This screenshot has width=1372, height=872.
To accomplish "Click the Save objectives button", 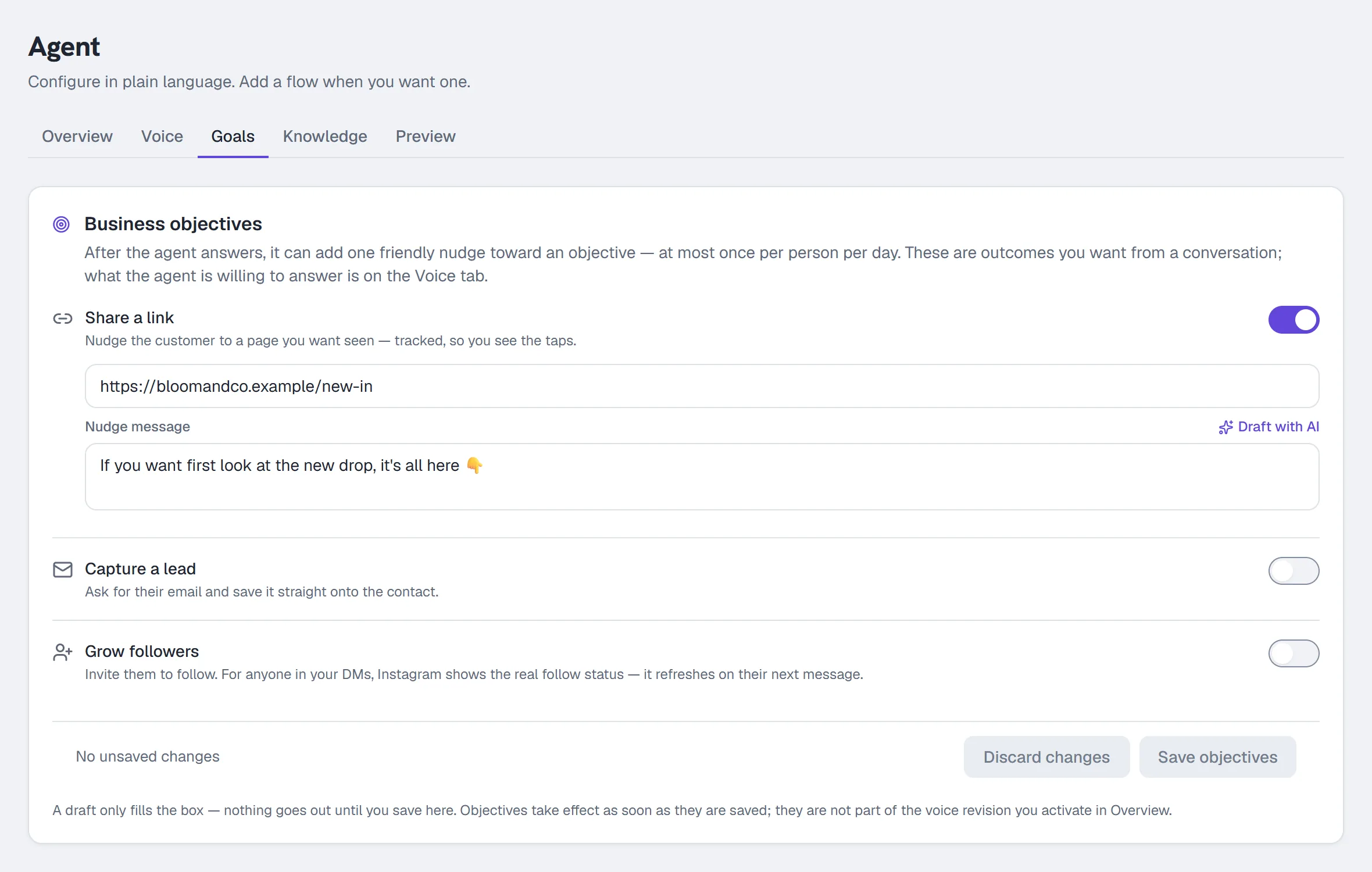I will pyautogui.click(x=1217, y=757).
